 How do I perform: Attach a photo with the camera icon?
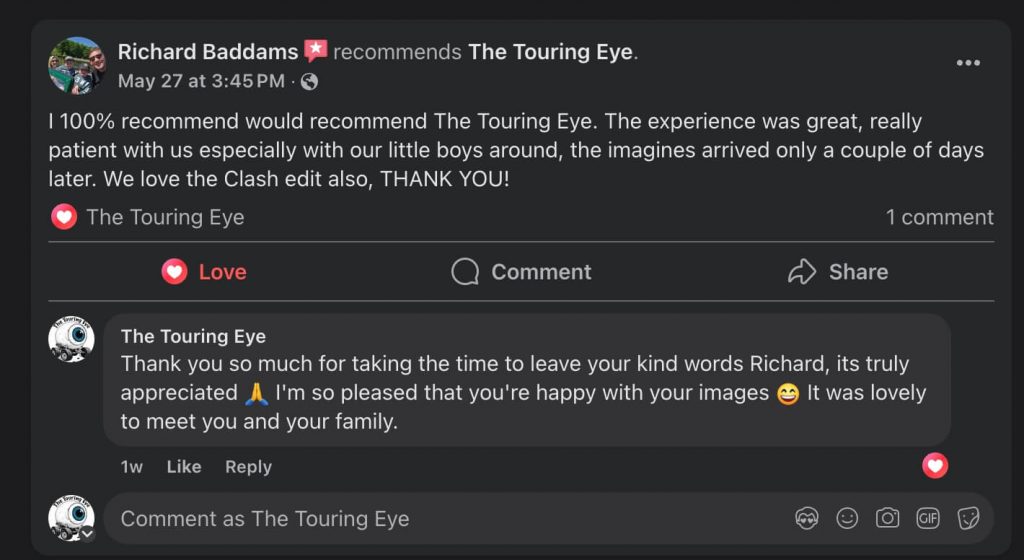click(887, 518)
